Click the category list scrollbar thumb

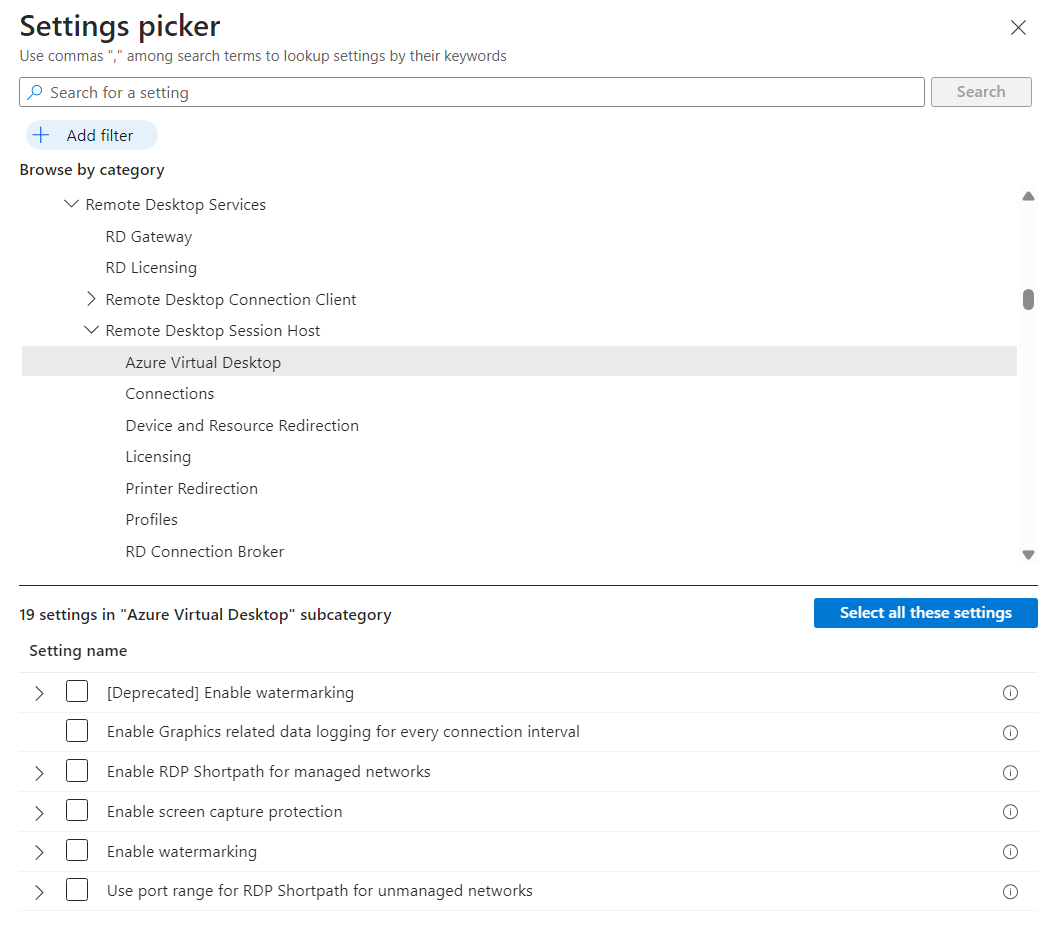1028,299
